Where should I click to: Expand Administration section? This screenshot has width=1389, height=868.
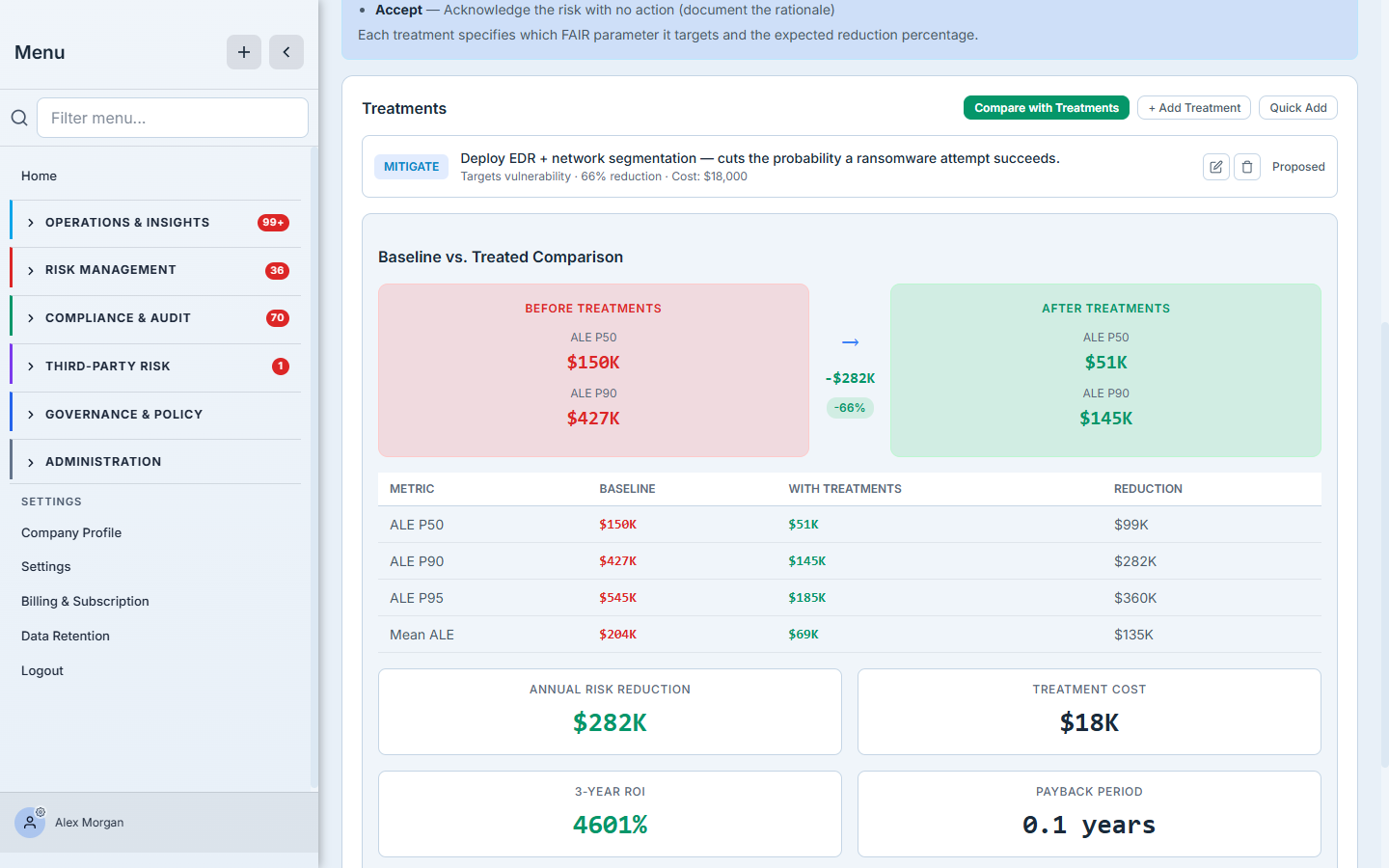(x=155, y=462)
